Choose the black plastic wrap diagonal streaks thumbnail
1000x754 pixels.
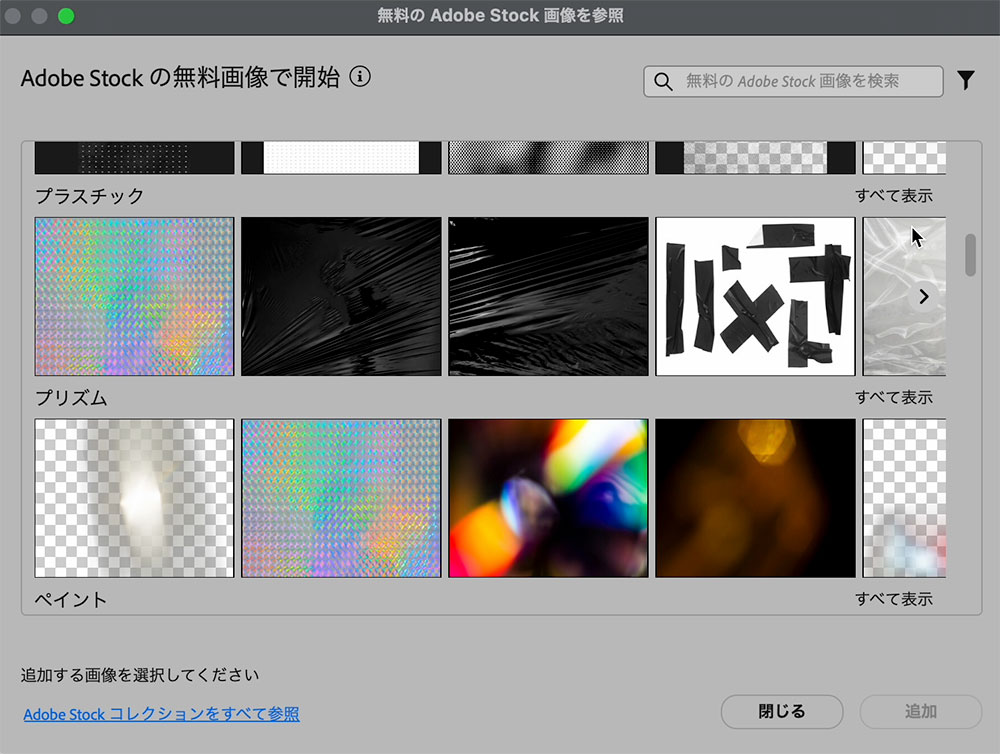(x=548, y=297)
